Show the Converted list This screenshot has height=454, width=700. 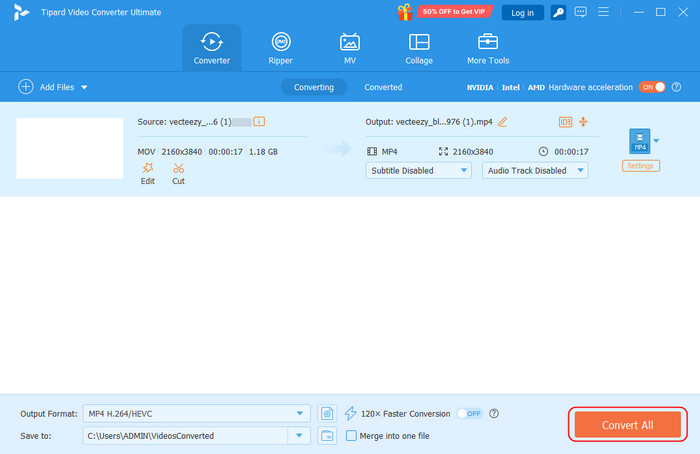click(x=383, y=87)
